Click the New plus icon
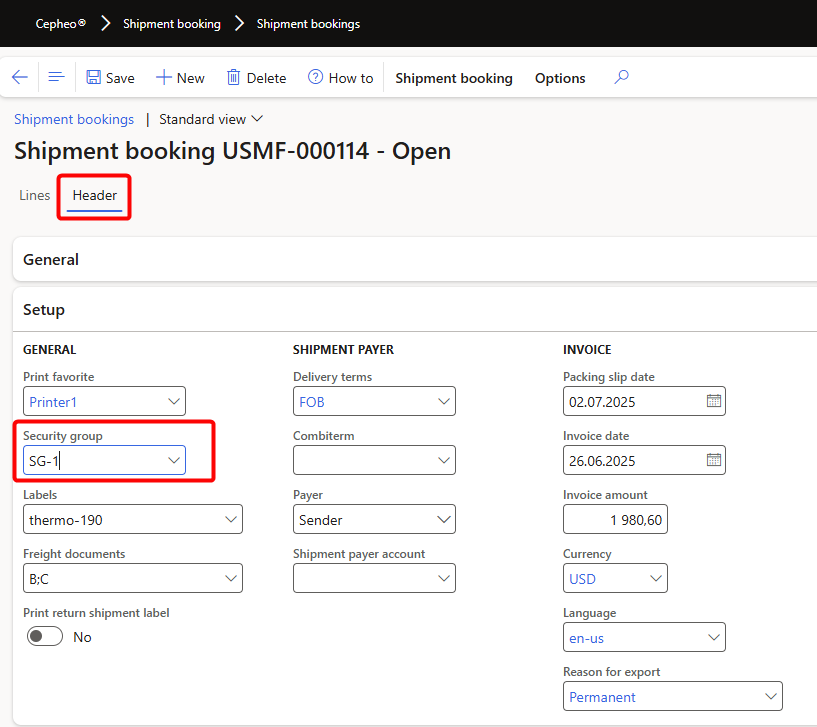The height and width of the screenshot is (727, 817). coord(164,78)
